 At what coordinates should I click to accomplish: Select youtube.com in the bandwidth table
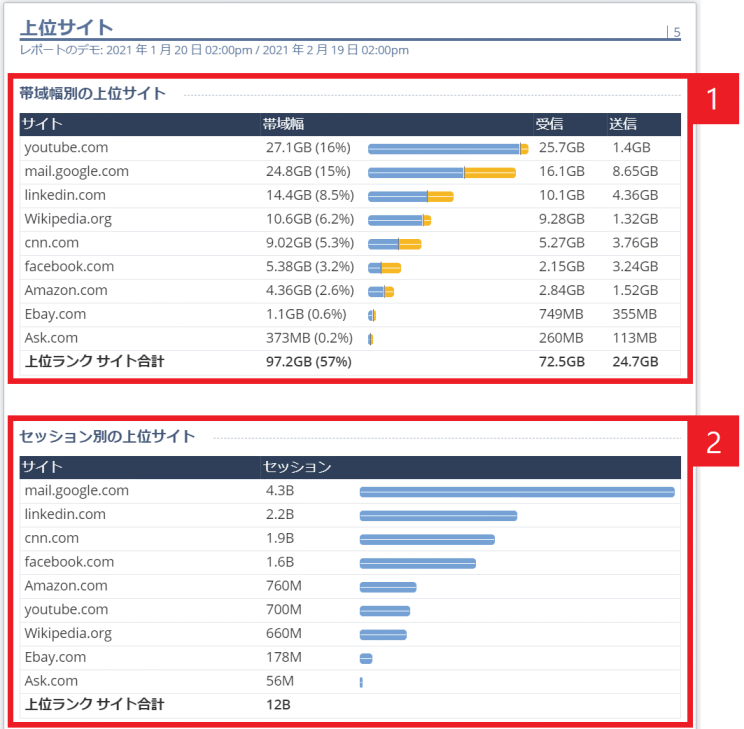66,148
